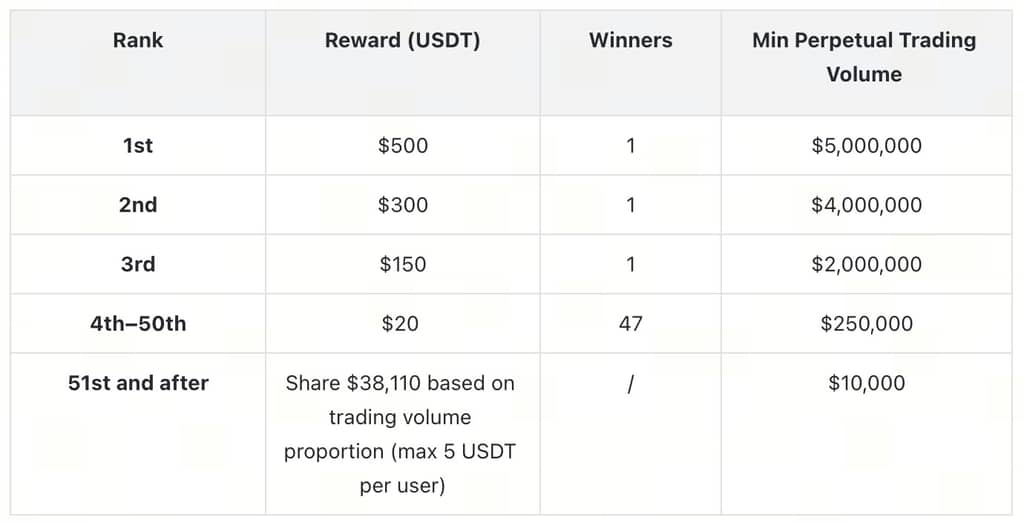Select the $150 reward cell
The height and width of the screenshot is (522, 1024).
coord(403,265)
